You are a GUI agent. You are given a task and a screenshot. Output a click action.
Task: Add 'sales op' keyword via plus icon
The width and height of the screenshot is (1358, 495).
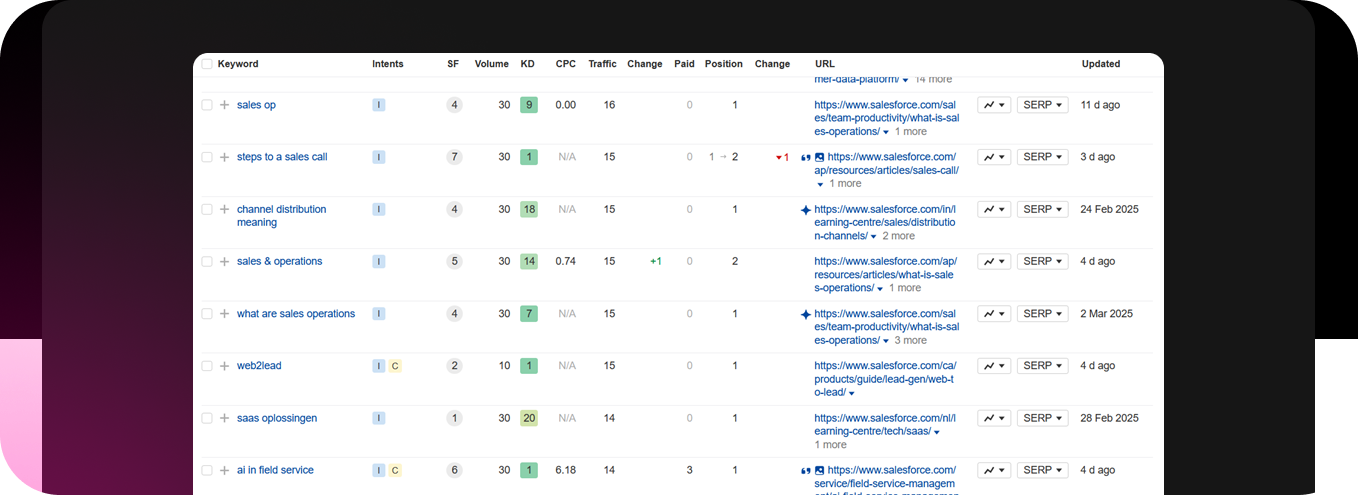[224, 105]
